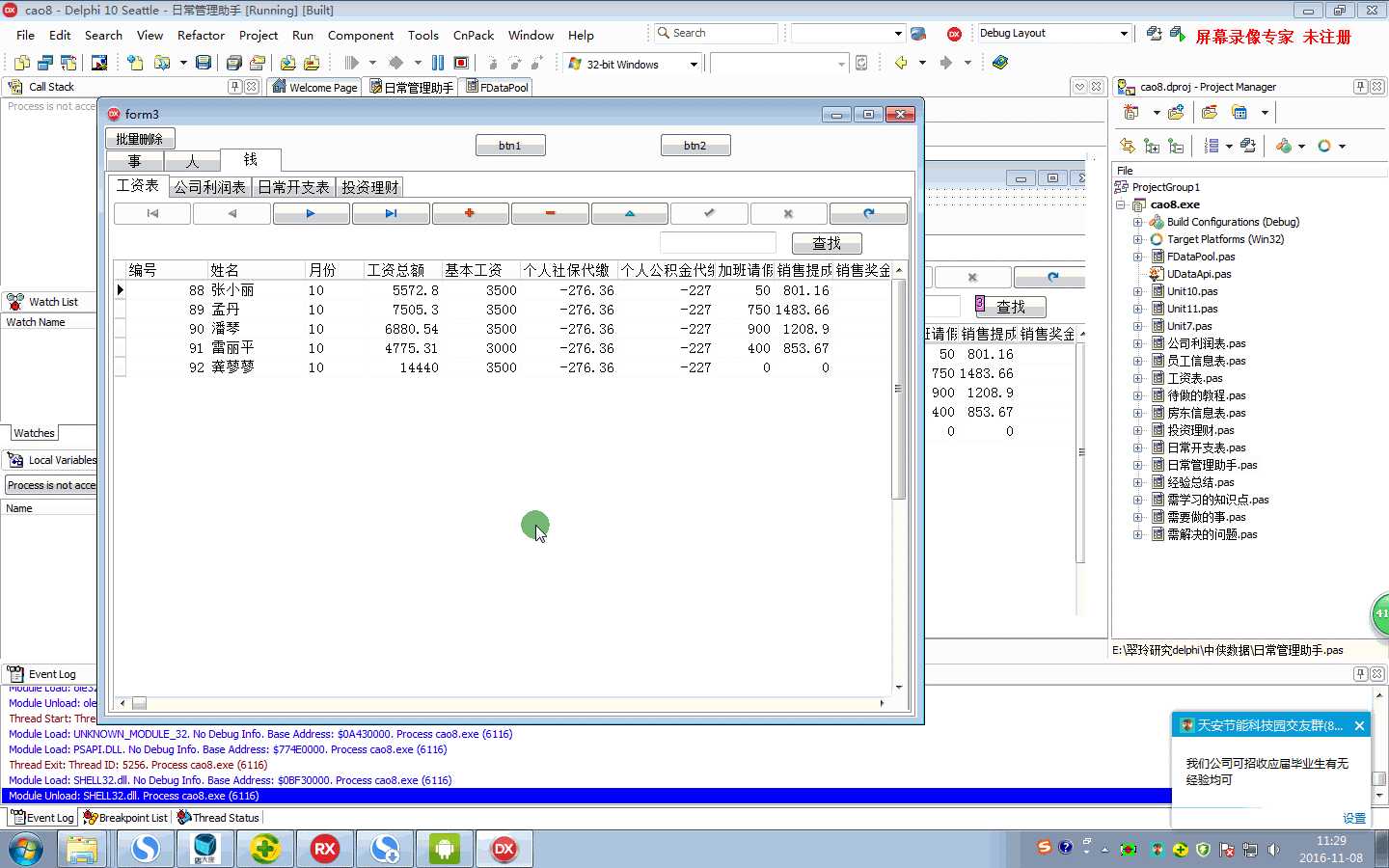The image size is (1389, 868).
Task: Click the Windows Start button
Action: [x=26, y=850]
